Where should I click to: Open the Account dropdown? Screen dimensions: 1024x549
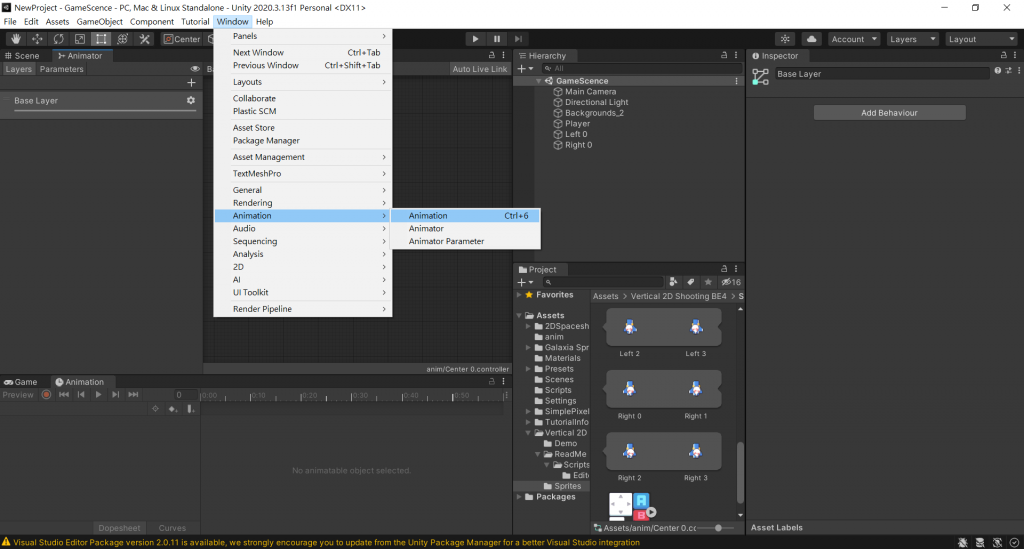pos(854,39)
